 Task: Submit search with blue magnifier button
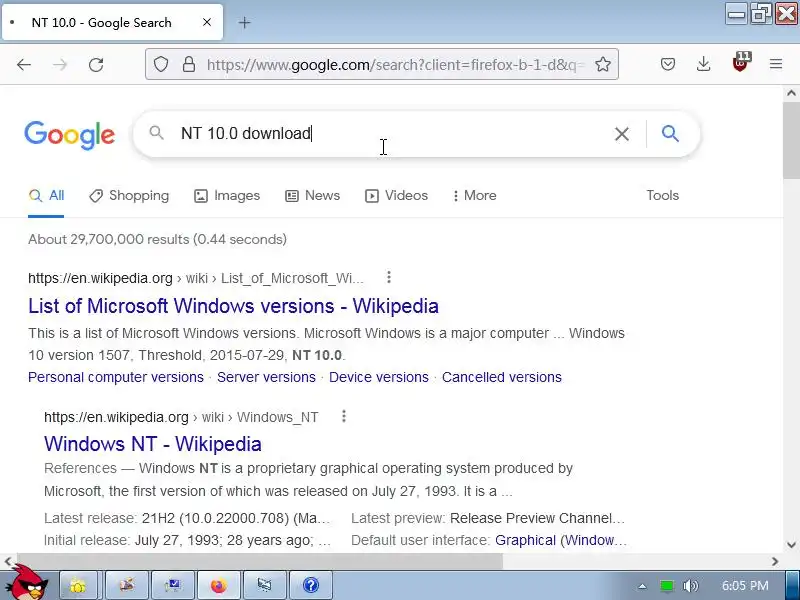click(x=670, y=134)
